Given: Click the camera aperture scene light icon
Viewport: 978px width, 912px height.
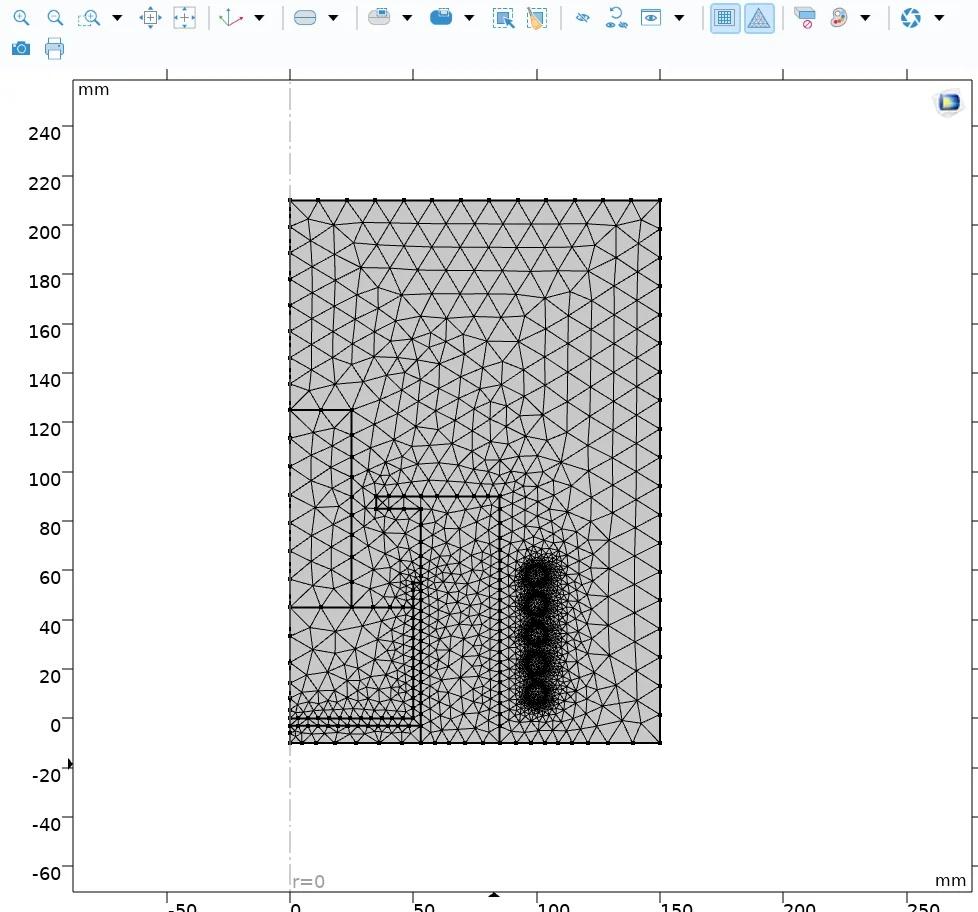Looking at the screenshot, I should (x=911, y=17).
